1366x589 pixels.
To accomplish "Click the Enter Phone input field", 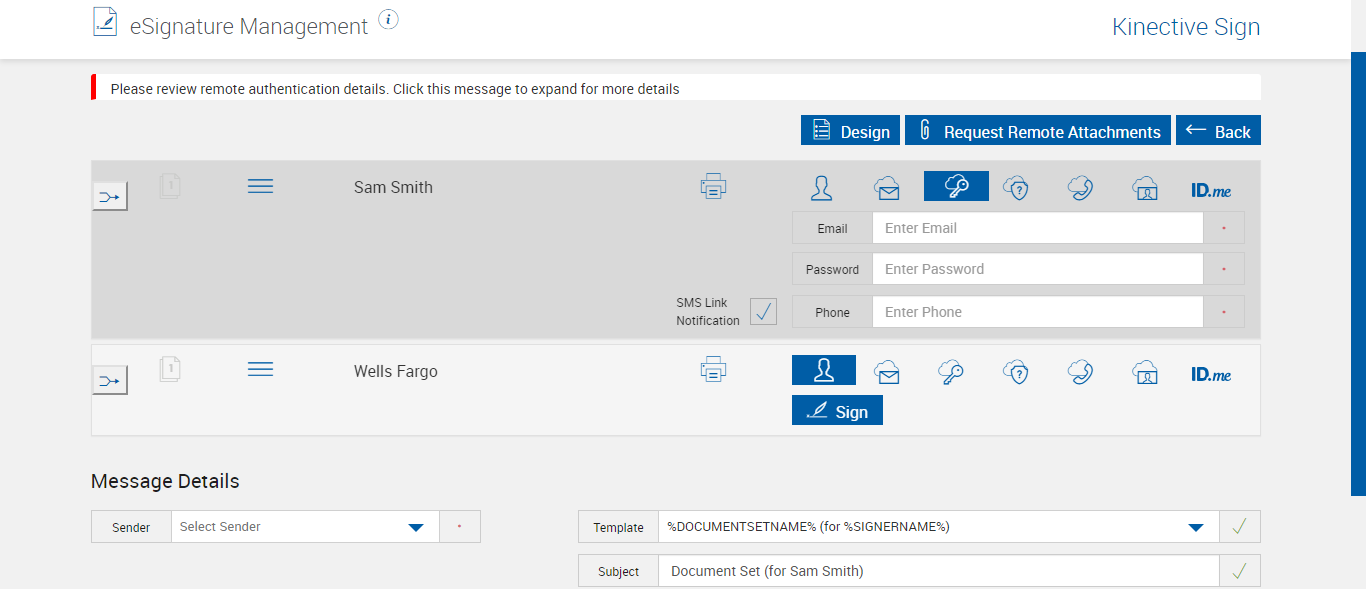I will pyautogui.click(x=1037, y=312).
